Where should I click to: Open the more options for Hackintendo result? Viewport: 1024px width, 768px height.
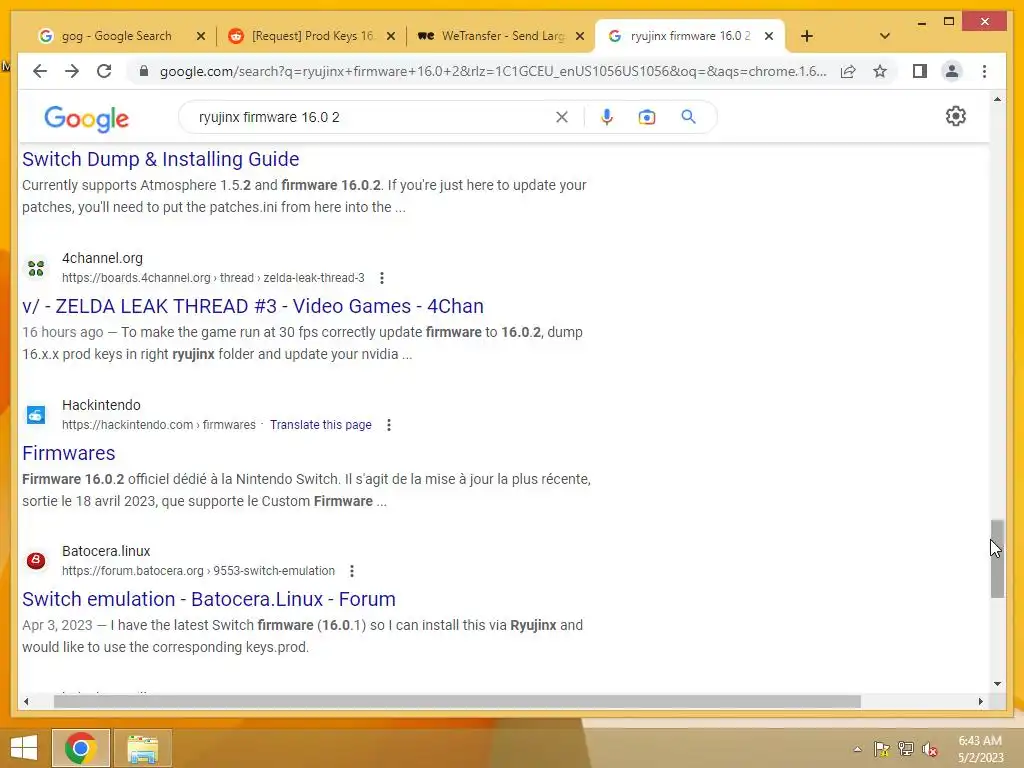pos(389,425)
